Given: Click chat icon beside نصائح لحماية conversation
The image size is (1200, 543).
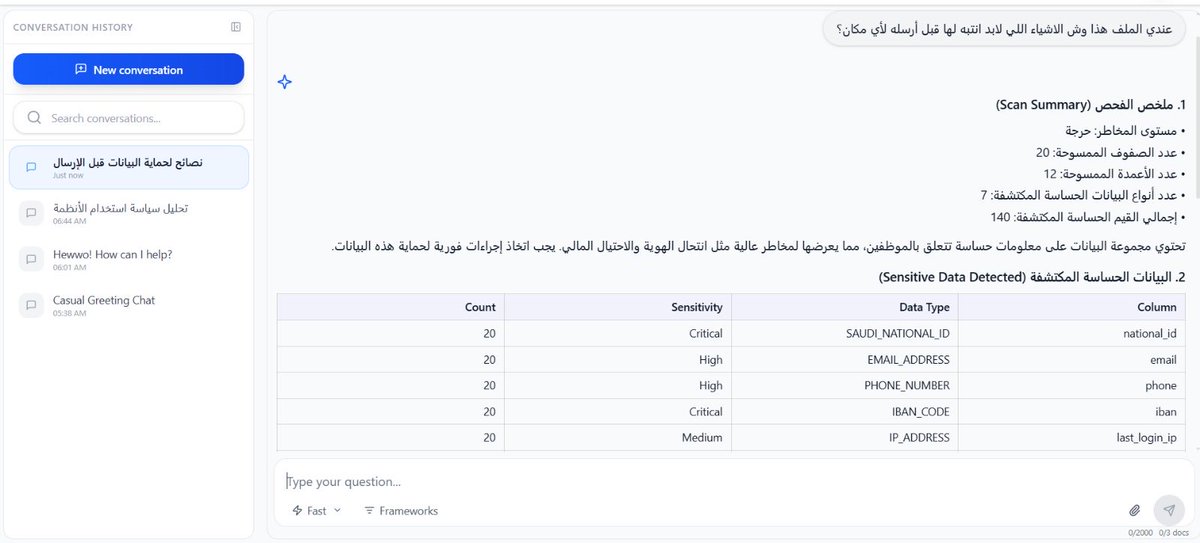Looking at the screenshot, I should pyautogui.click(x=31, y=167).
